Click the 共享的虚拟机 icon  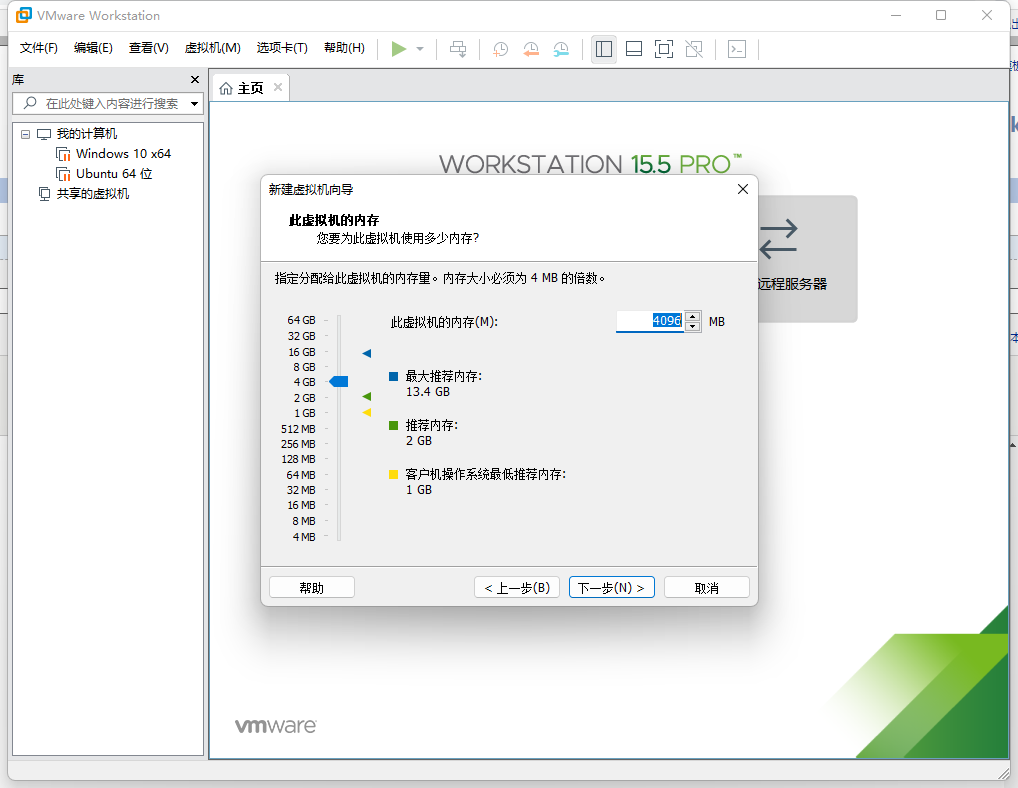click(x=44, y=193)
